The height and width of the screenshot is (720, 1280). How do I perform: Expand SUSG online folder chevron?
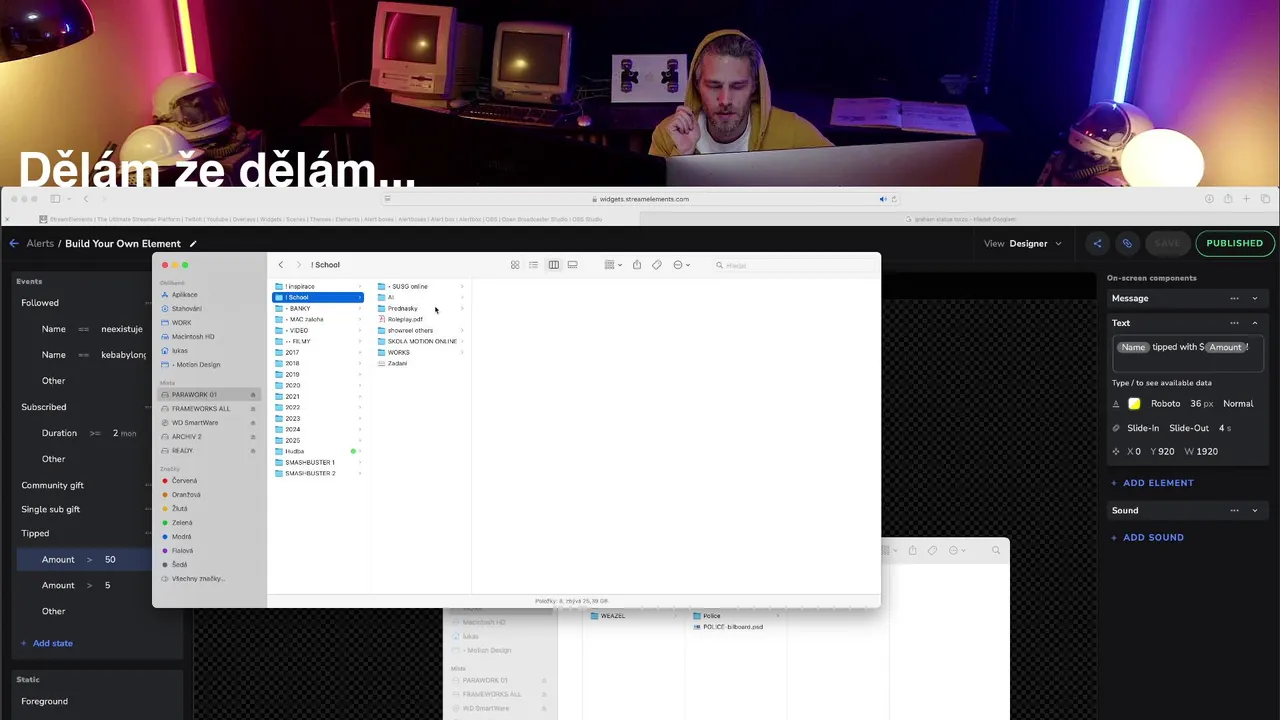pos(462,287)
